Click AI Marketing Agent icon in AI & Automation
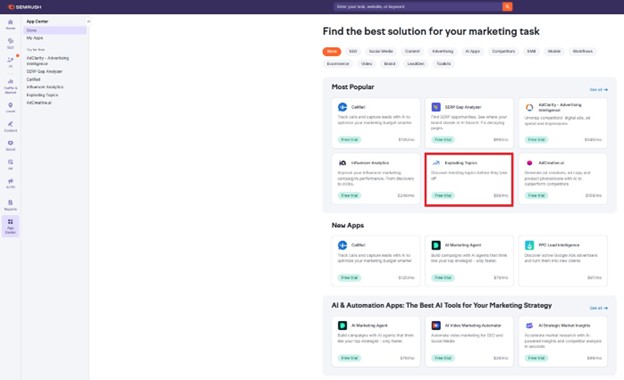This screenshot has width=624, height=380. [x=342, y=325]
